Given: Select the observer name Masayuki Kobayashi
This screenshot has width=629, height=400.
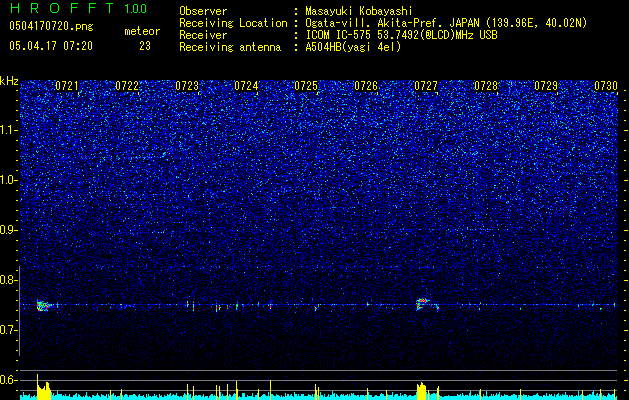Looking at the screenshot, I should coord(359,11).
